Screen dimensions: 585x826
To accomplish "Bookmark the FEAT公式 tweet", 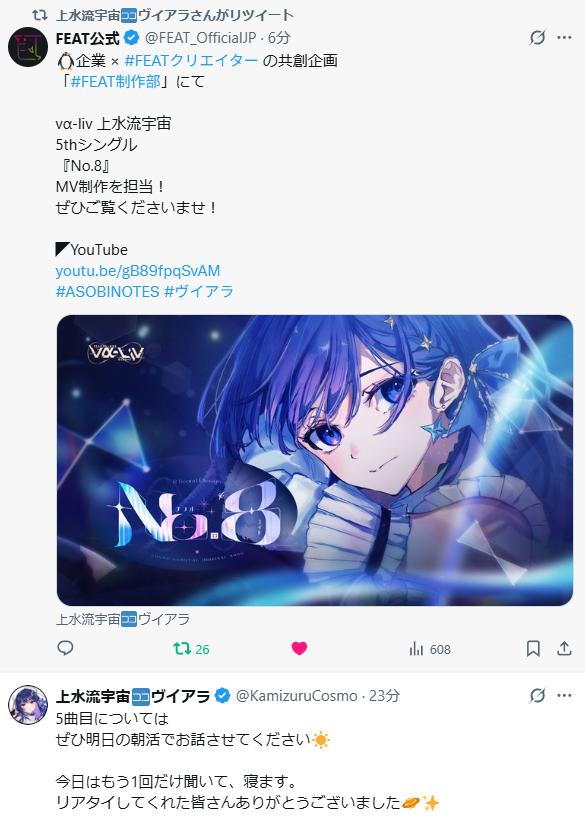I will click(x=533, y=649).
